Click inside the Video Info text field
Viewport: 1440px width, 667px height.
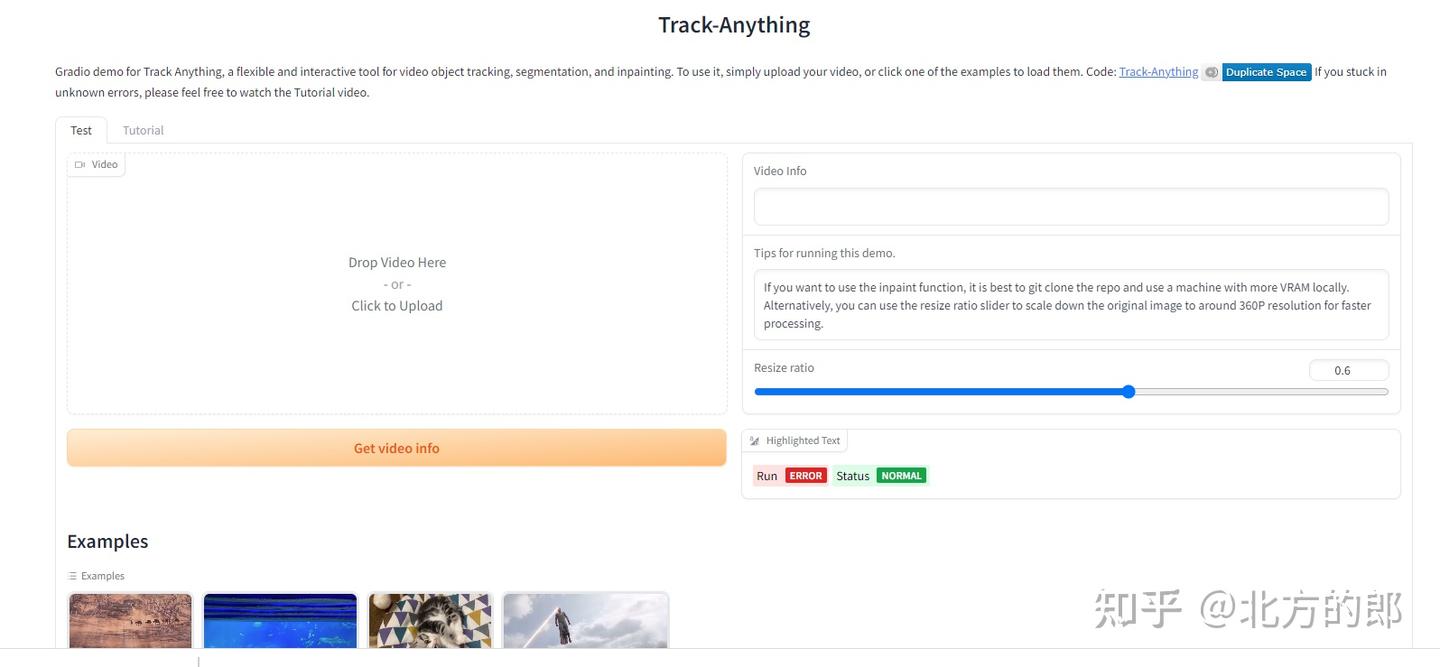[x=1070, y=206]
